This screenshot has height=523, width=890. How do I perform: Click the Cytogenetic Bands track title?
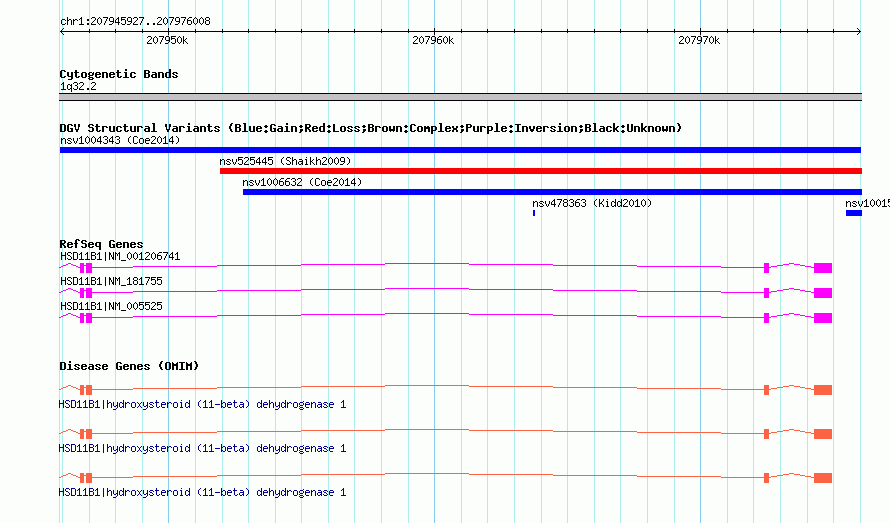pyautogui.click(x=119, y=74)
